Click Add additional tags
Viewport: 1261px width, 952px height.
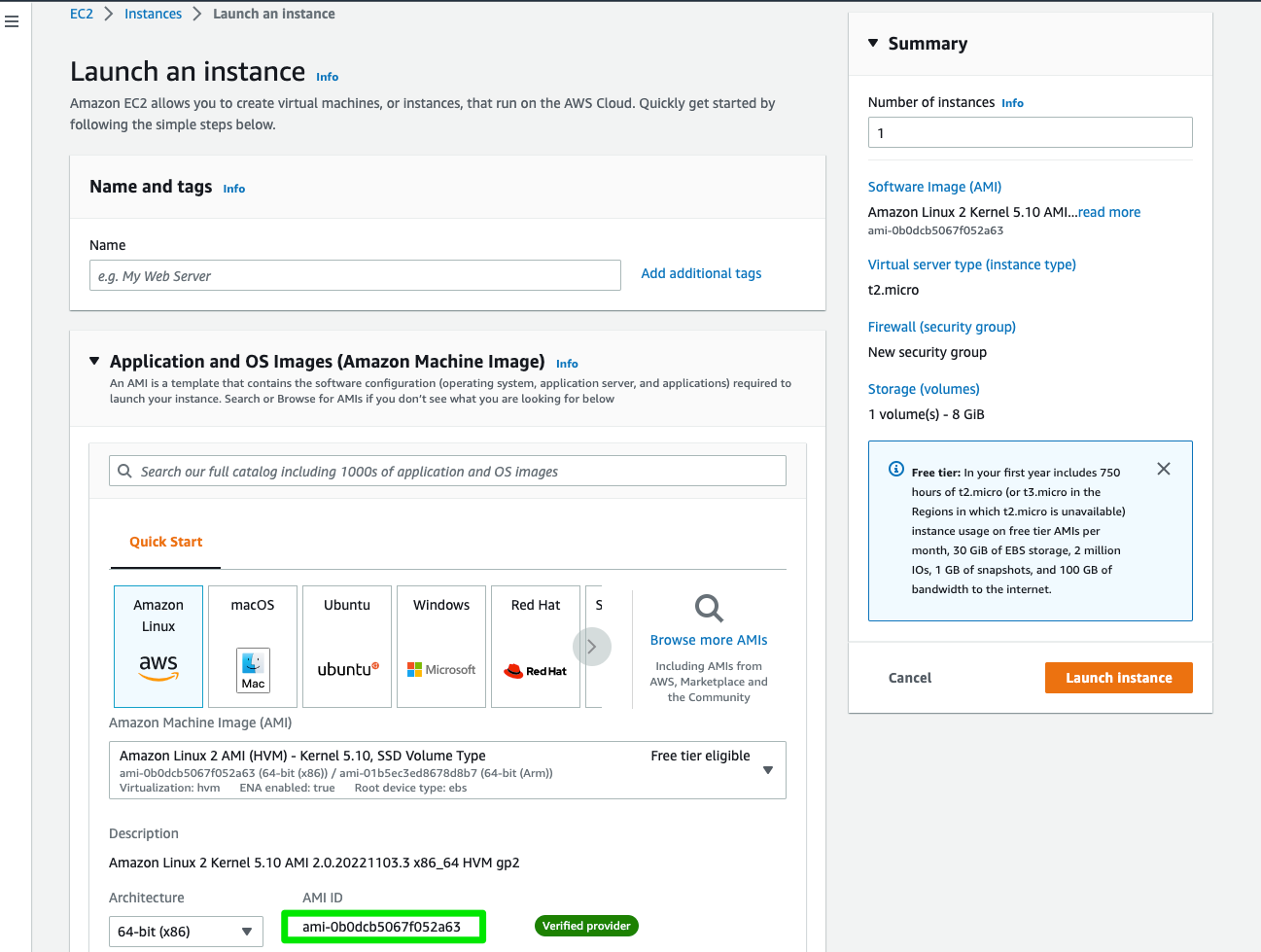click(x=701, y=273)
